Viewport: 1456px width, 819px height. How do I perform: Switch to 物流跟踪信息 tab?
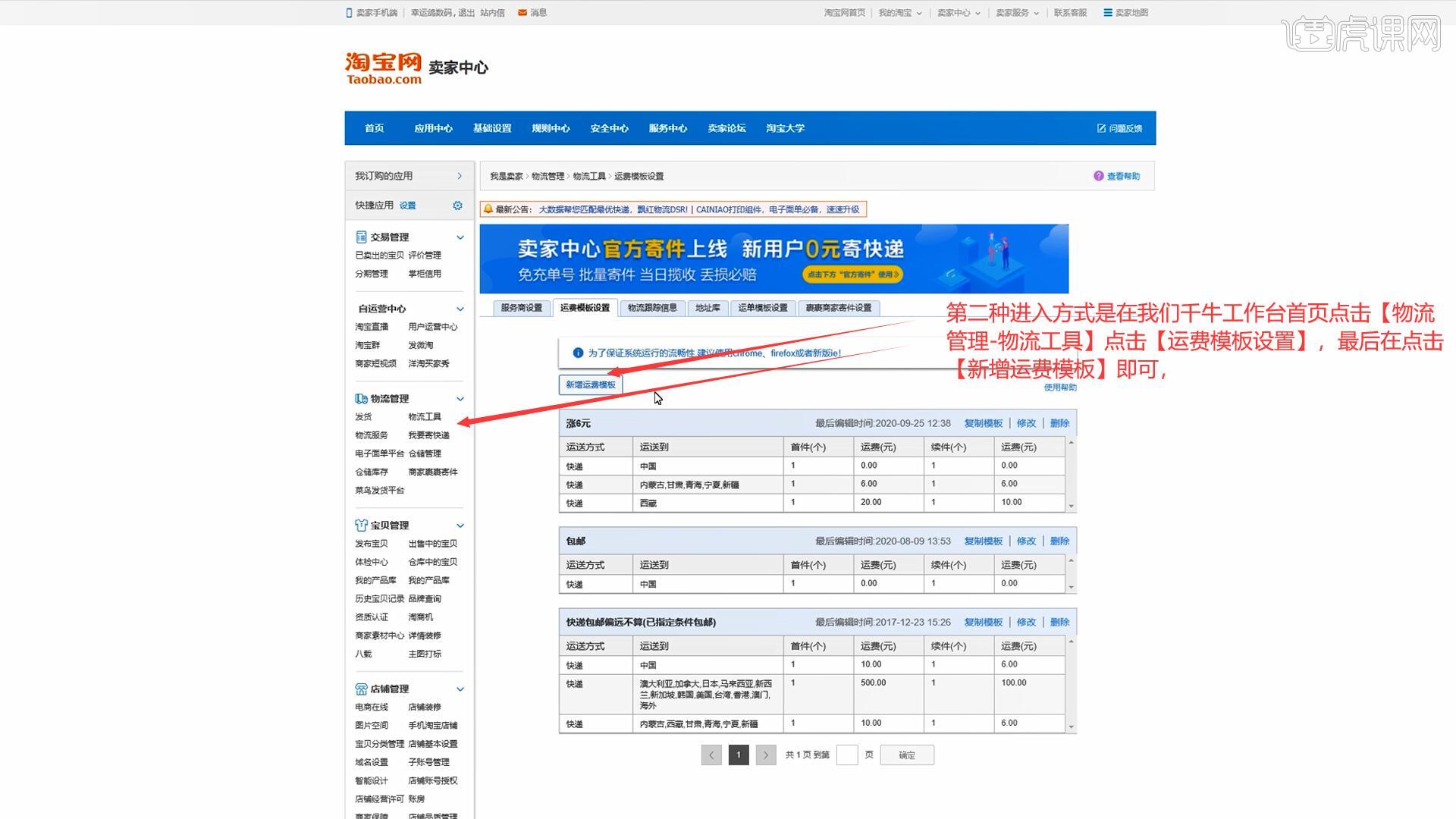point(652,308)
